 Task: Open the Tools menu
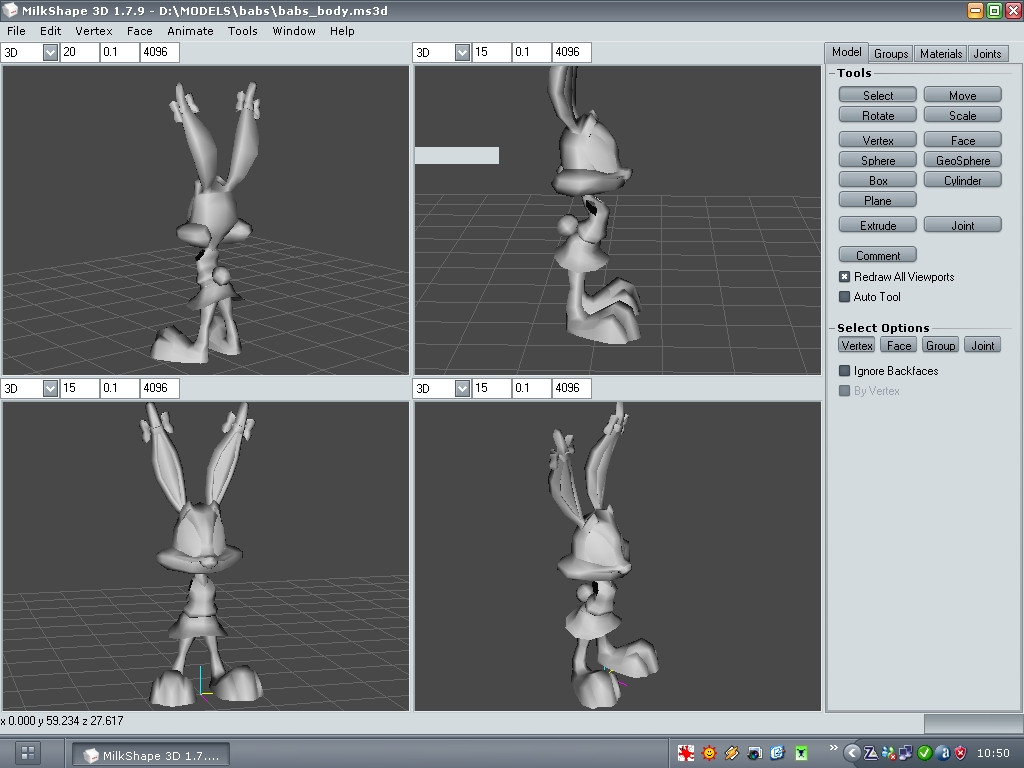(242, 31)
